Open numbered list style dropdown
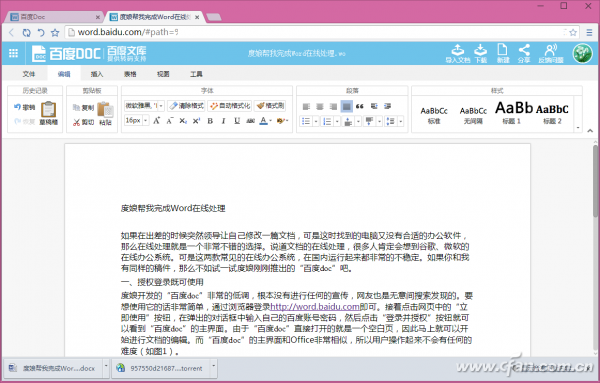 click(337, 121)
